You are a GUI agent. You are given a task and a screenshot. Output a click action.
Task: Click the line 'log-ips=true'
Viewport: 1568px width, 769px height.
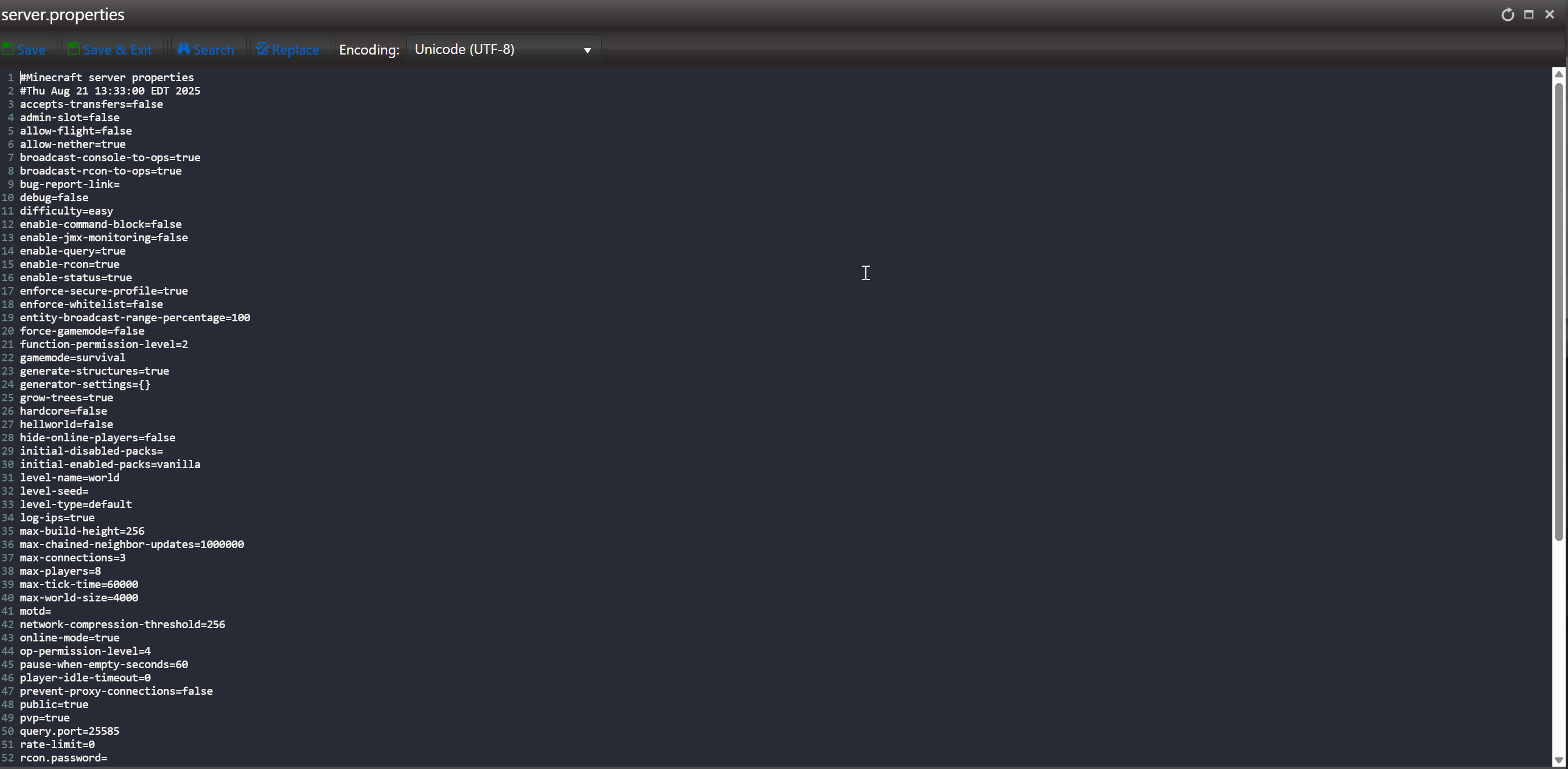[57, 518]
